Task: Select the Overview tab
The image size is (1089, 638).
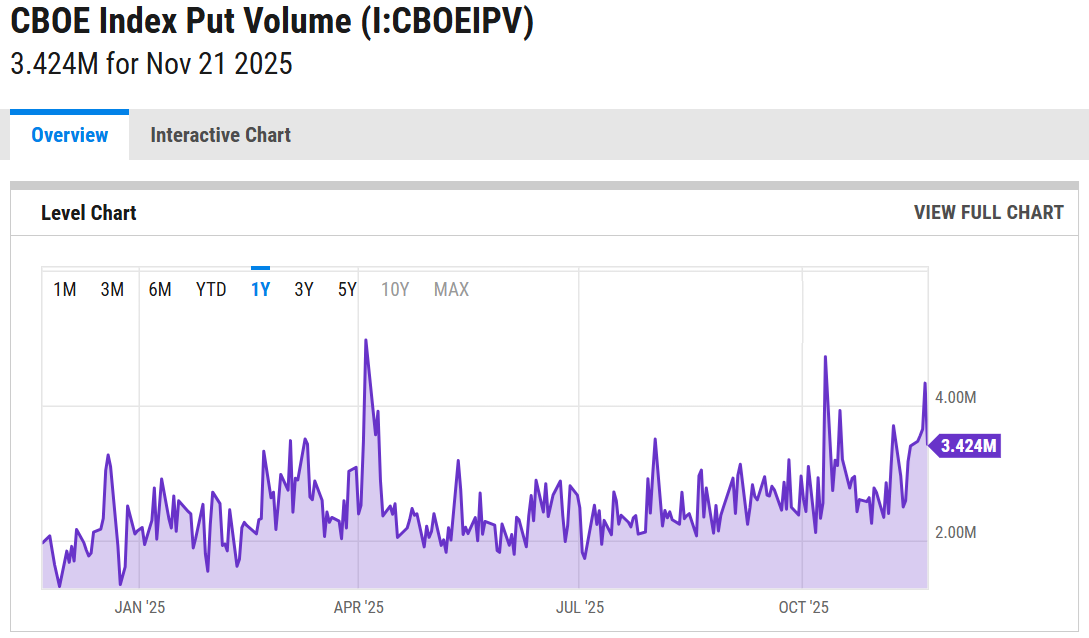Action: [x=69, y=135]
